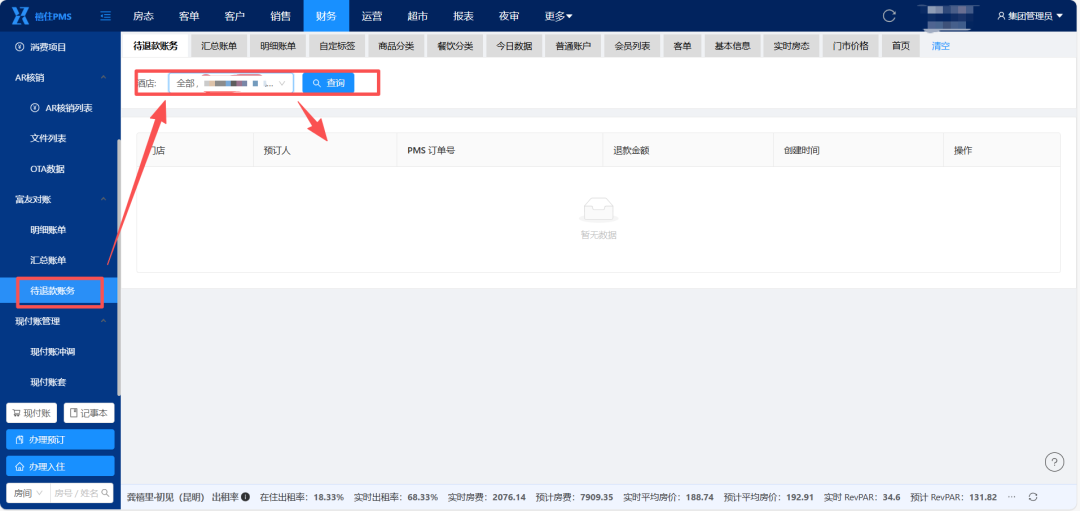Switch to the 基本信息 page tab

tap(733, 46)
